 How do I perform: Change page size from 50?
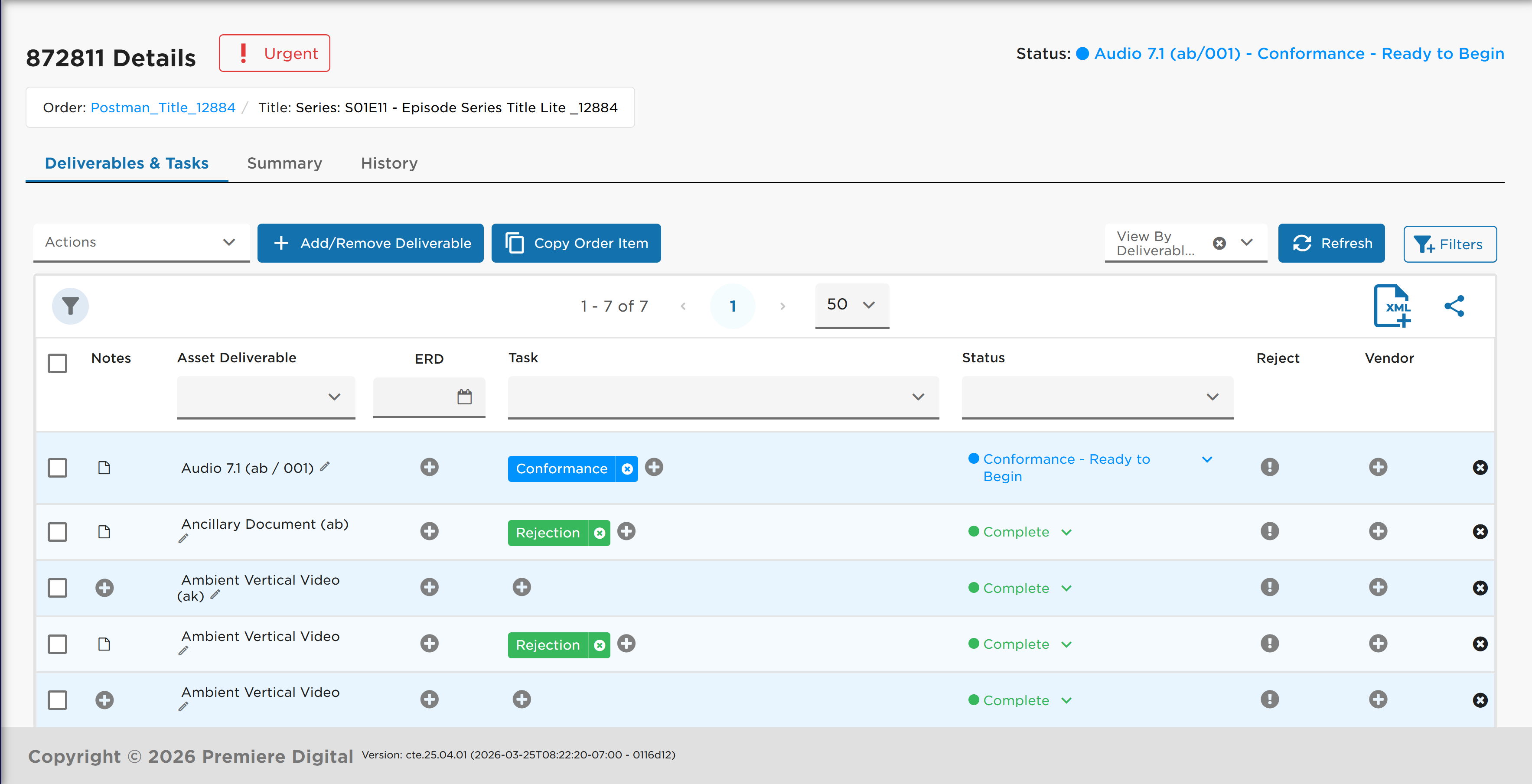click(852, 306)
